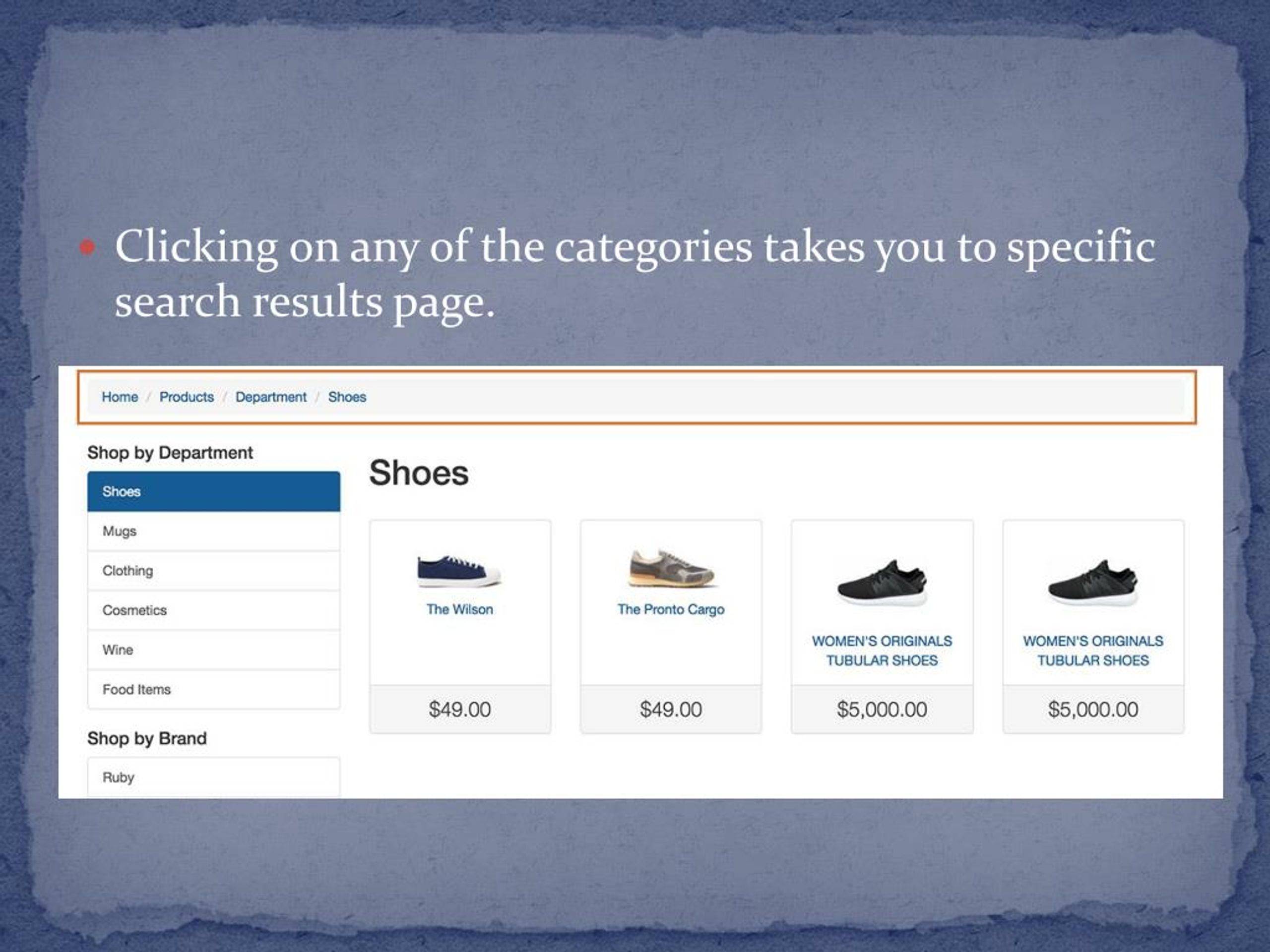The height and width of the screenshot is (952, 1270).
Task: Open the Food Items department
Action: 214,689
